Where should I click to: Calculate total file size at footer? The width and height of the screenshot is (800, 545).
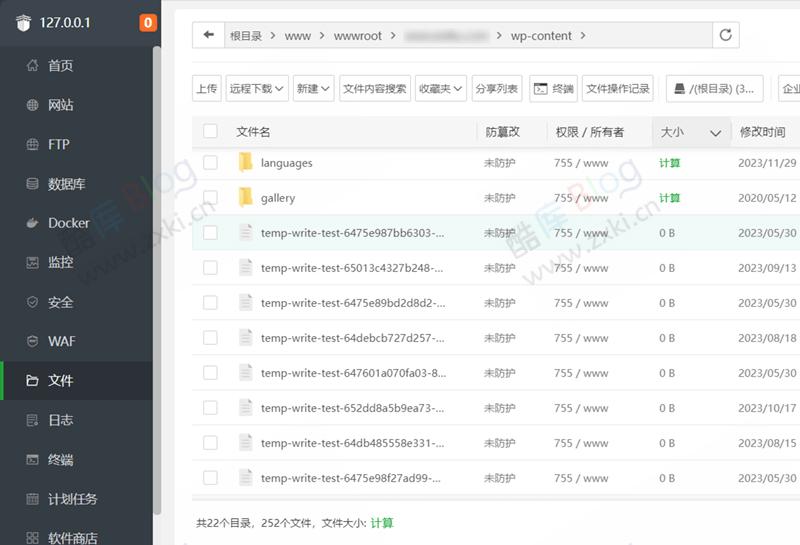tap(382, 523)
